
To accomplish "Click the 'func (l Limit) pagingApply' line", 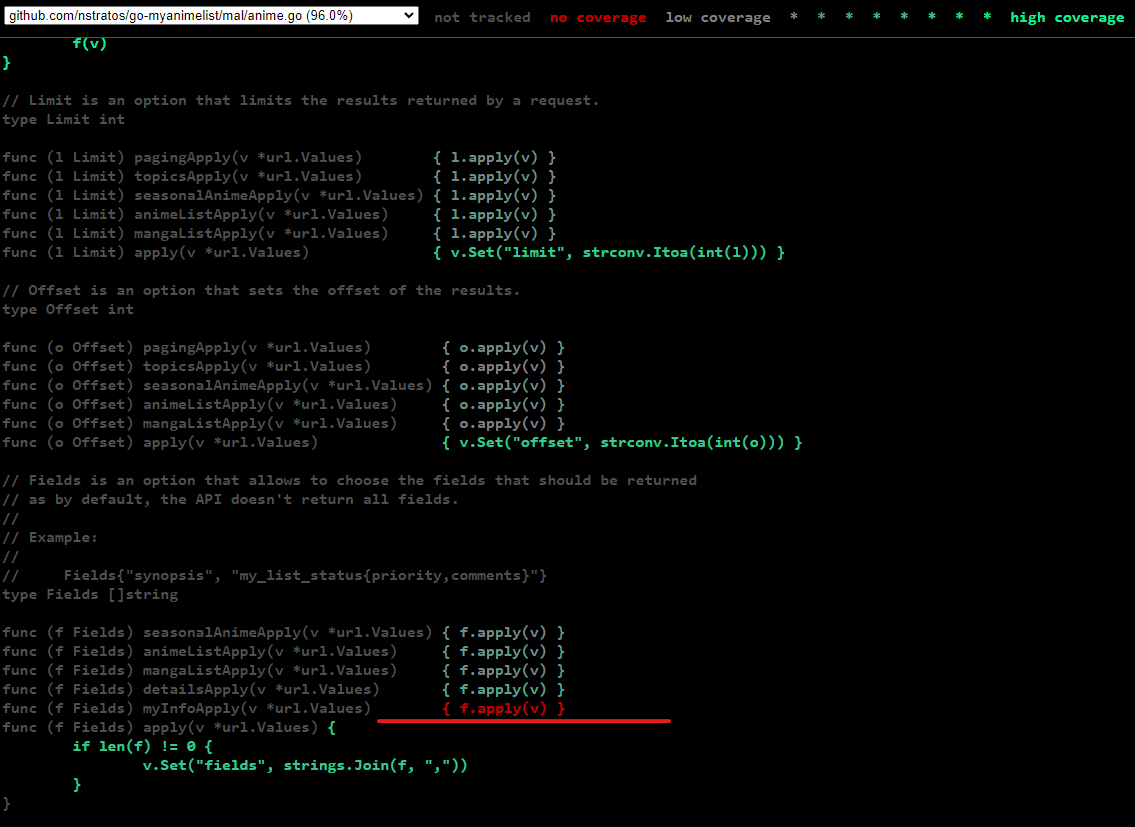I will coord(279,157).
